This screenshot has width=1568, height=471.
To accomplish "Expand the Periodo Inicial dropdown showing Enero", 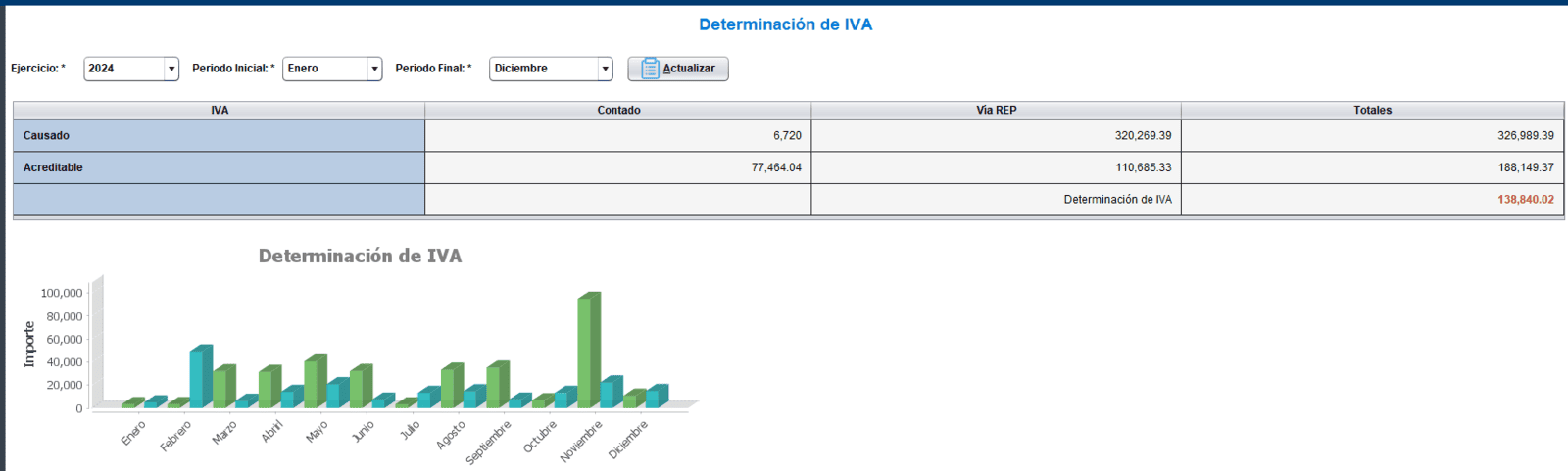I will point(332,69).
